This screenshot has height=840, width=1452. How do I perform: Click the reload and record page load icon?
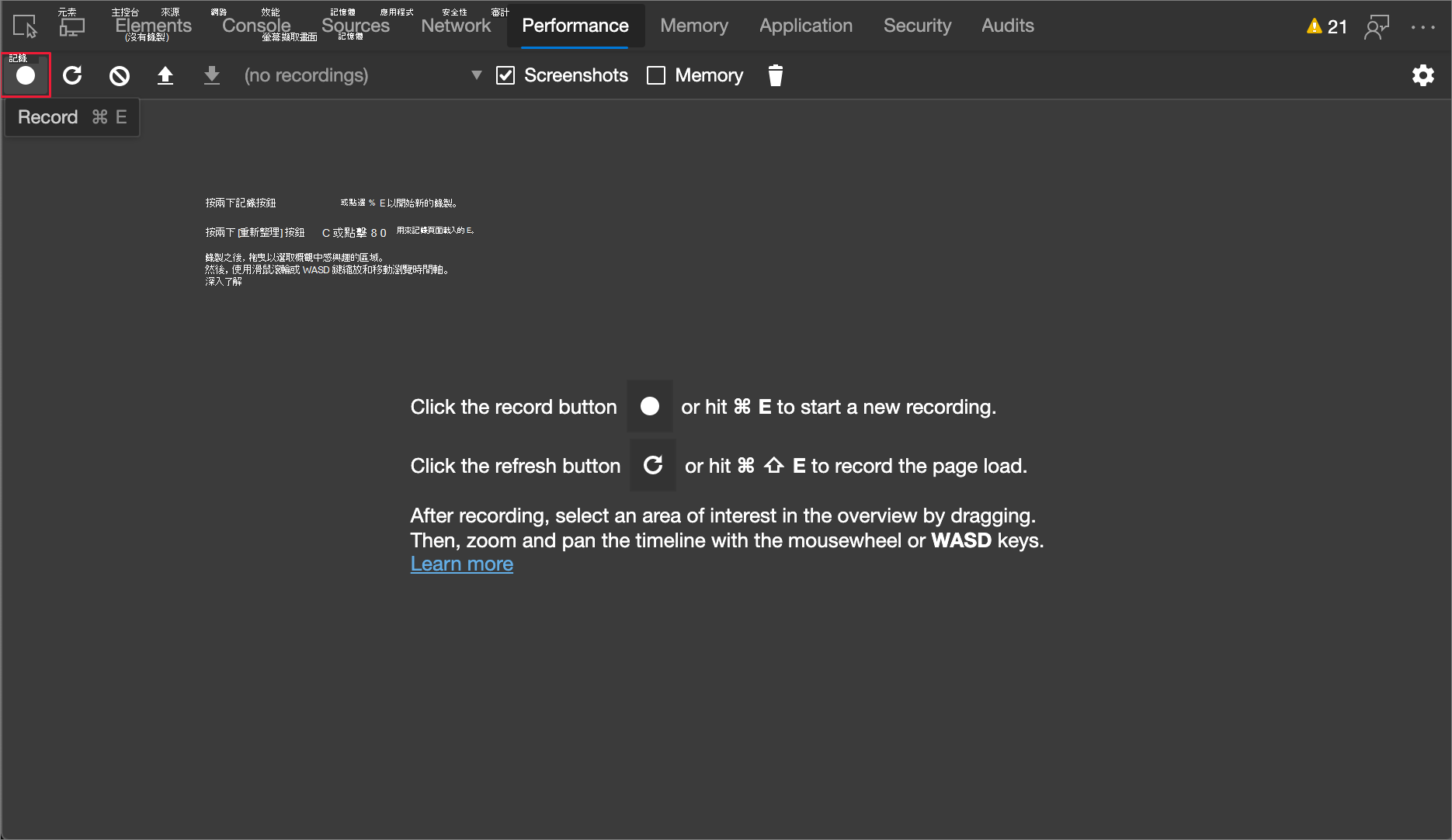click(x=72, y=75)
